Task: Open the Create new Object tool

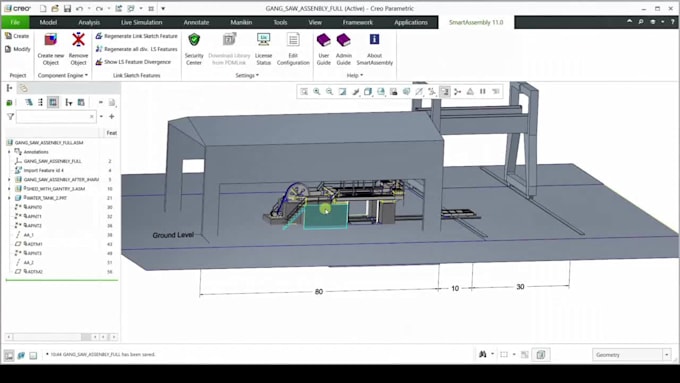Action: coord(51,49)
